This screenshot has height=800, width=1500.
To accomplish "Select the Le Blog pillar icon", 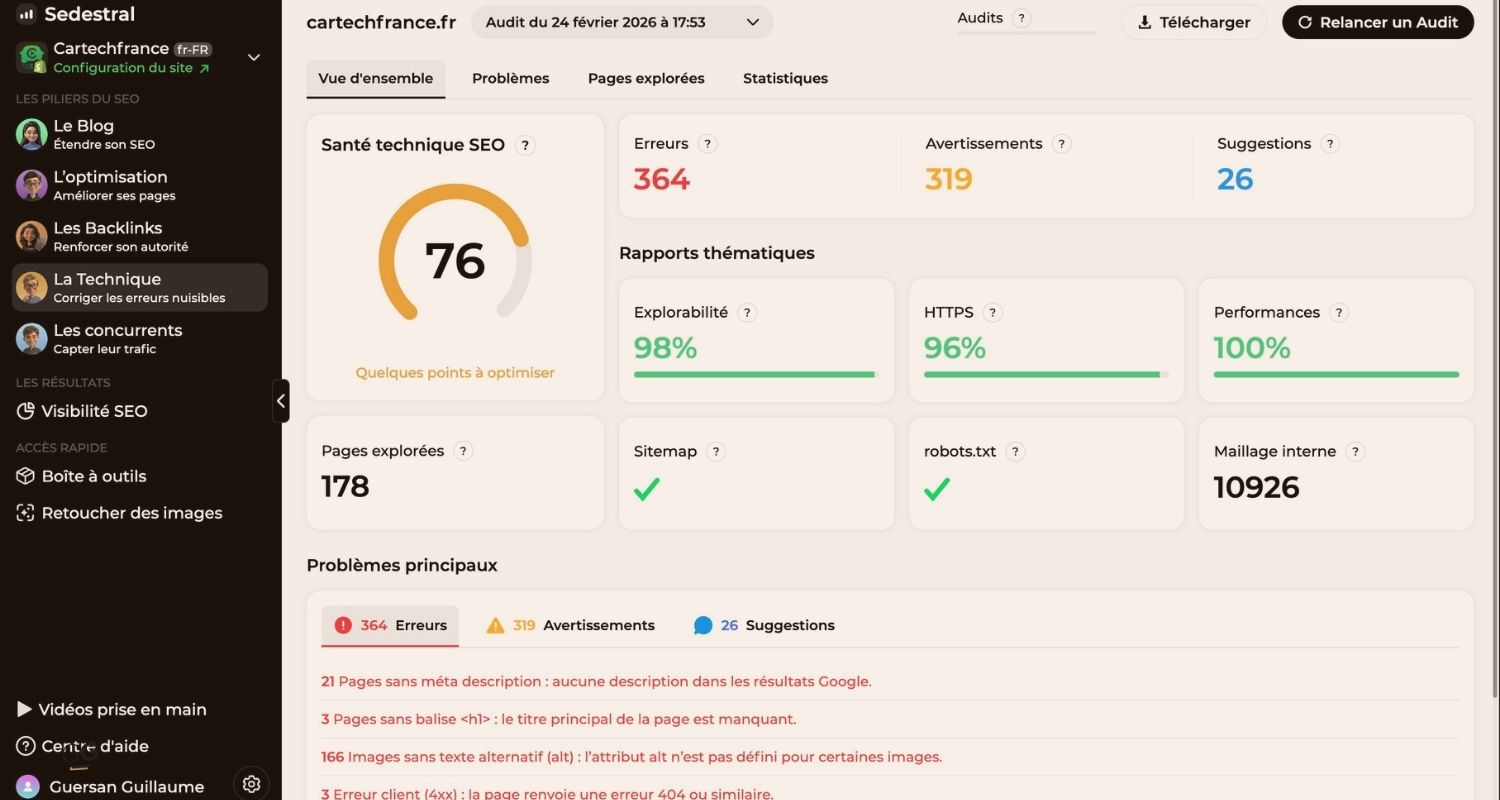I will [x=30, y=133].
